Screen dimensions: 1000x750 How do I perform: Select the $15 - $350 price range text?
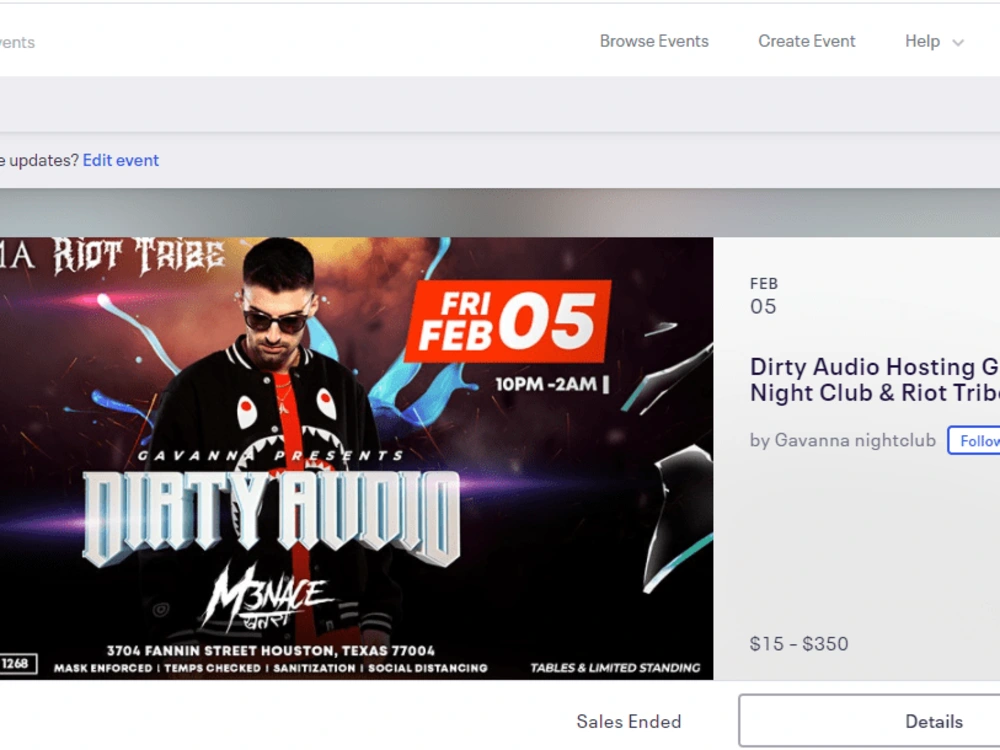(799, 643)
